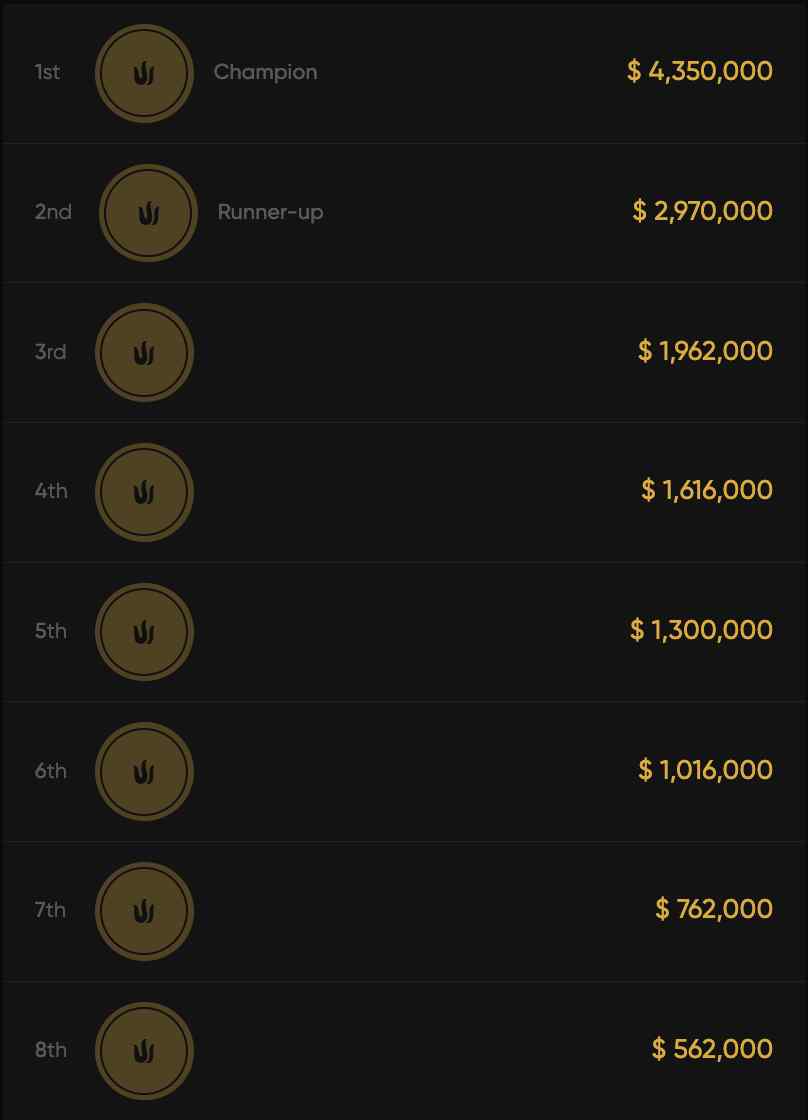
Task: Select the $ 562,000 prize amount
Action: (711, 1049)
